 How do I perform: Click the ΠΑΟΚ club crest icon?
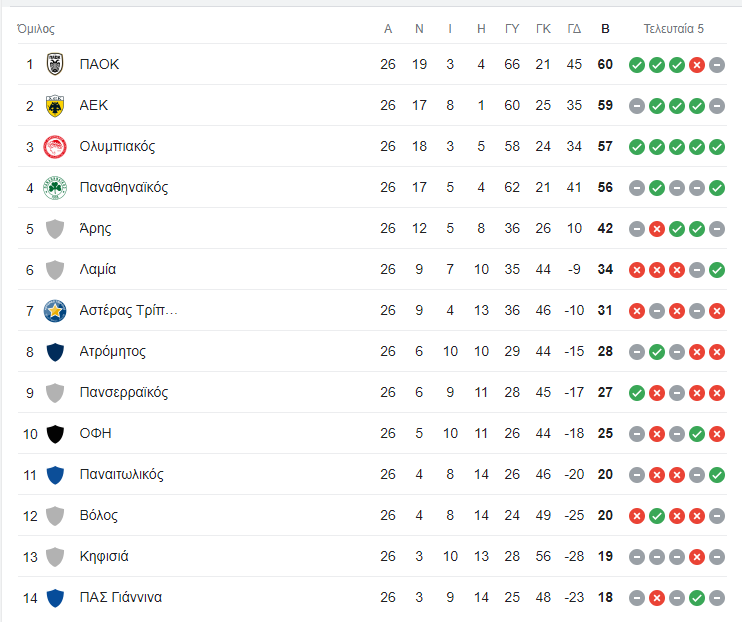55,65
